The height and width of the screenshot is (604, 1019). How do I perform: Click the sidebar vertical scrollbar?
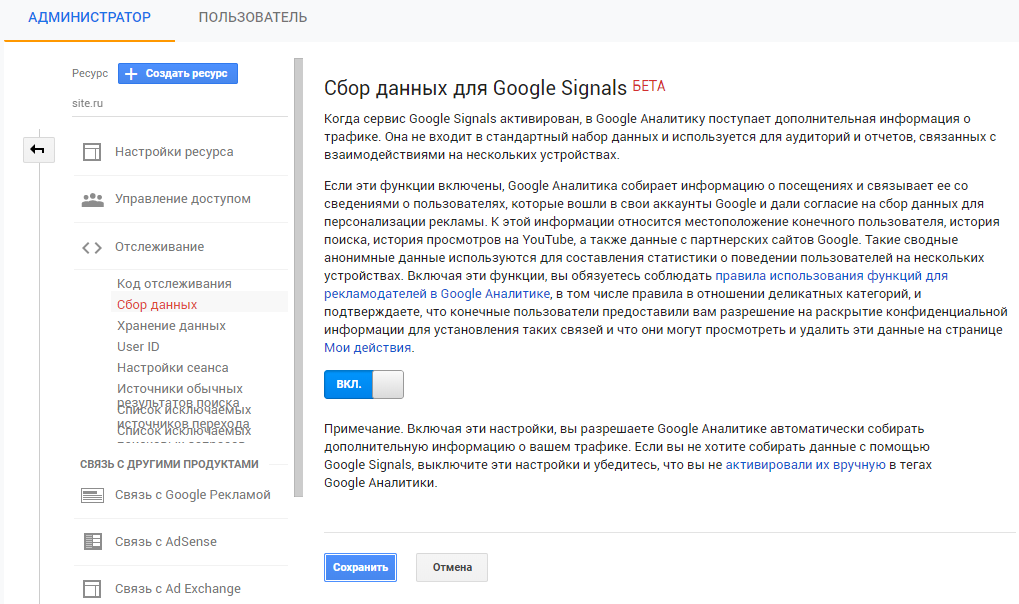pos(299,278)
